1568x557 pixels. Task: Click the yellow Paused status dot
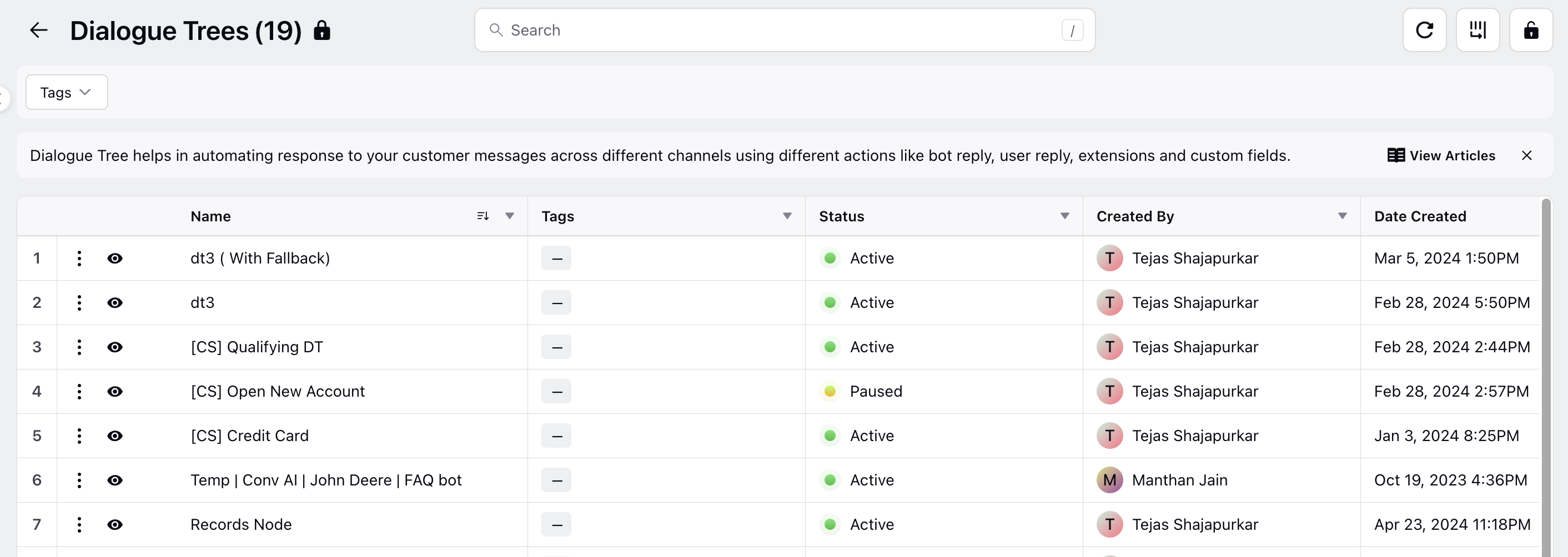click(x=830, y=392)
